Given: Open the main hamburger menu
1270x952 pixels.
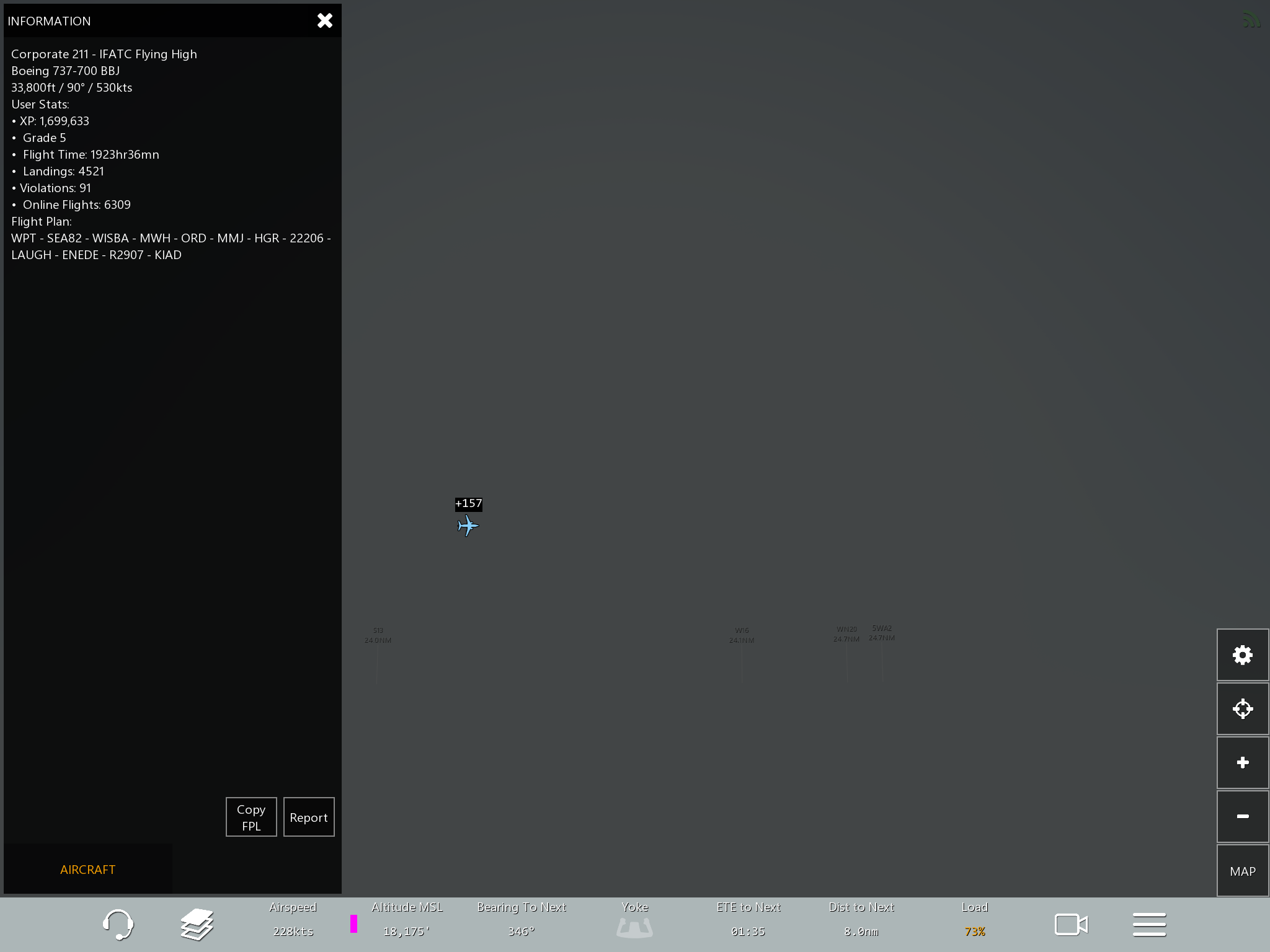Looking at the screenshot, I should [1149, 924].
